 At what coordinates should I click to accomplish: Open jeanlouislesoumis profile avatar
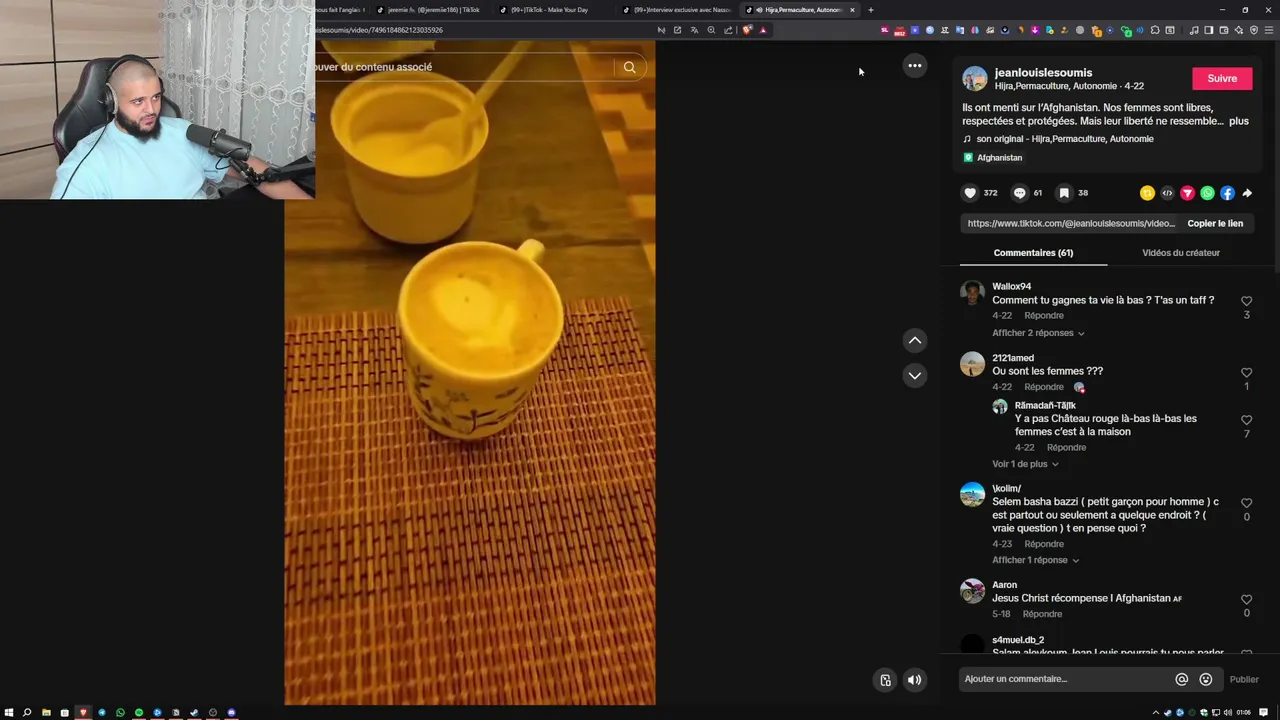point(975,79)
